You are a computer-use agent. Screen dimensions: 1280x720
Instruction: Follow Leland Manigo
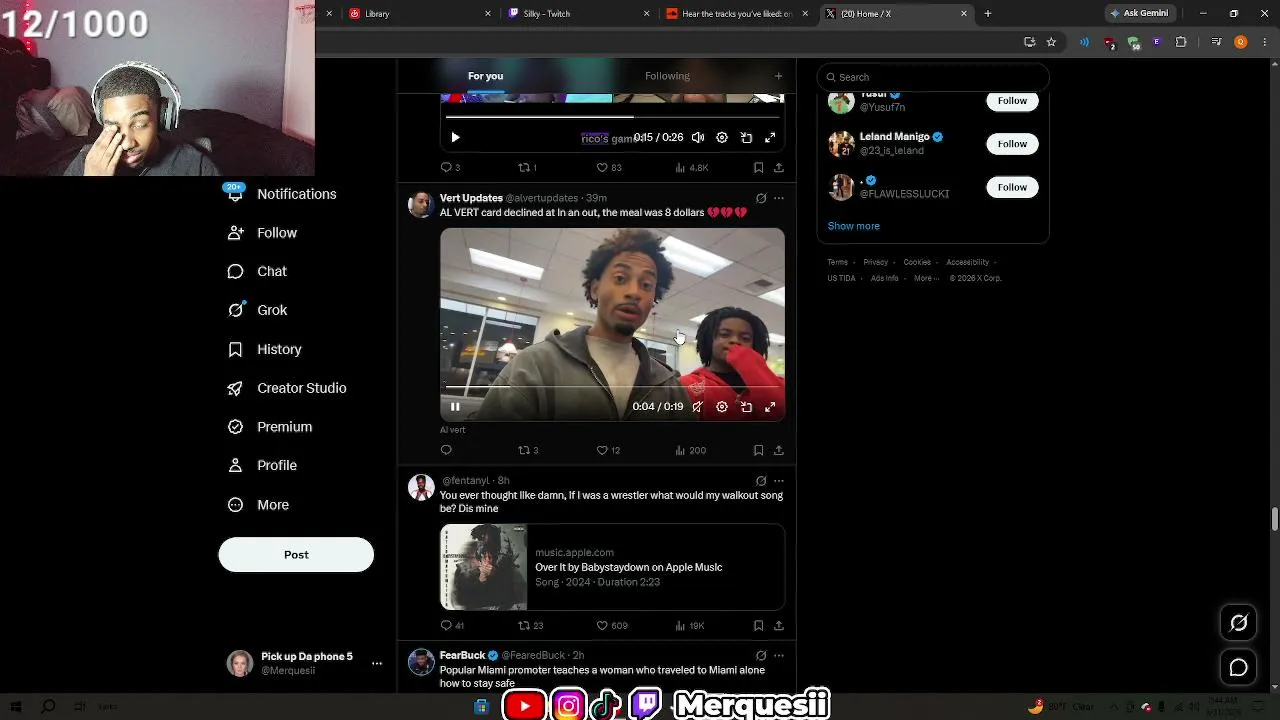(1012, 144)
